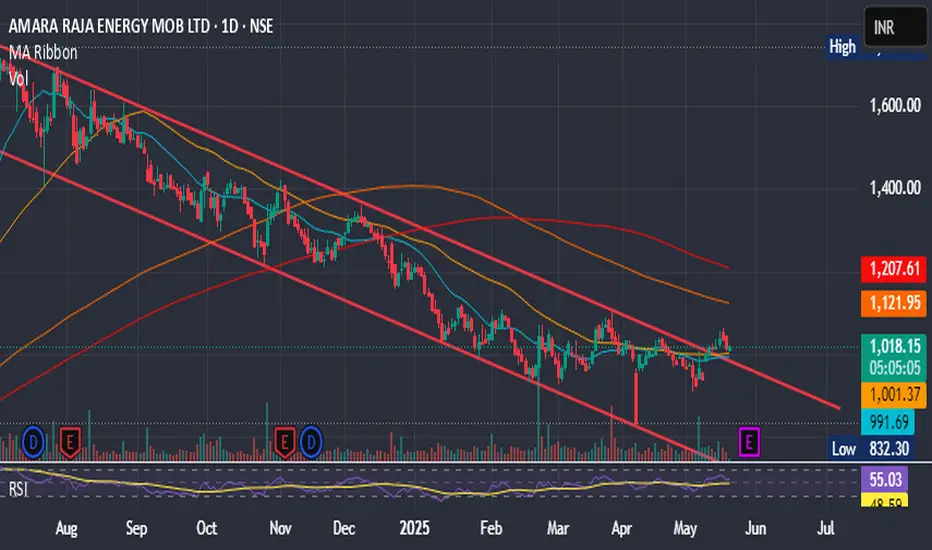932x550 pixels.
Task: Click the 1,600.00 price axis label
Action: 895,106
